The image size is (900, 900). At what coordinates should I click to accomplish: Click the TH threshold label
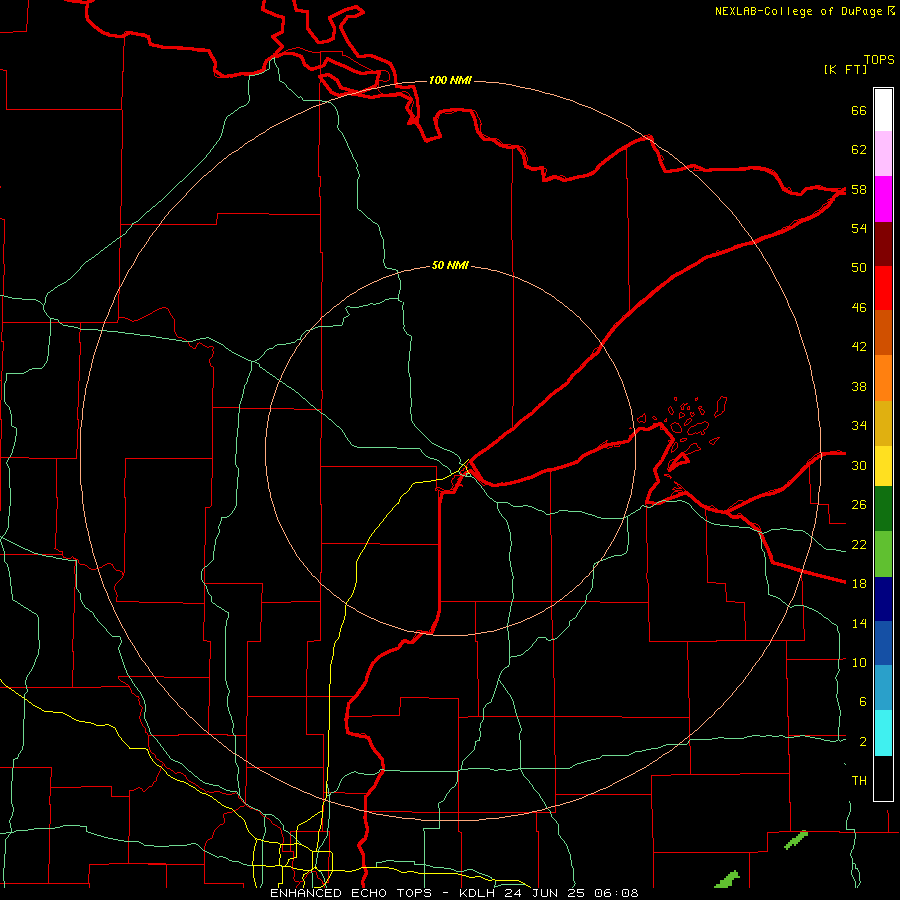(x=859, y=781)
